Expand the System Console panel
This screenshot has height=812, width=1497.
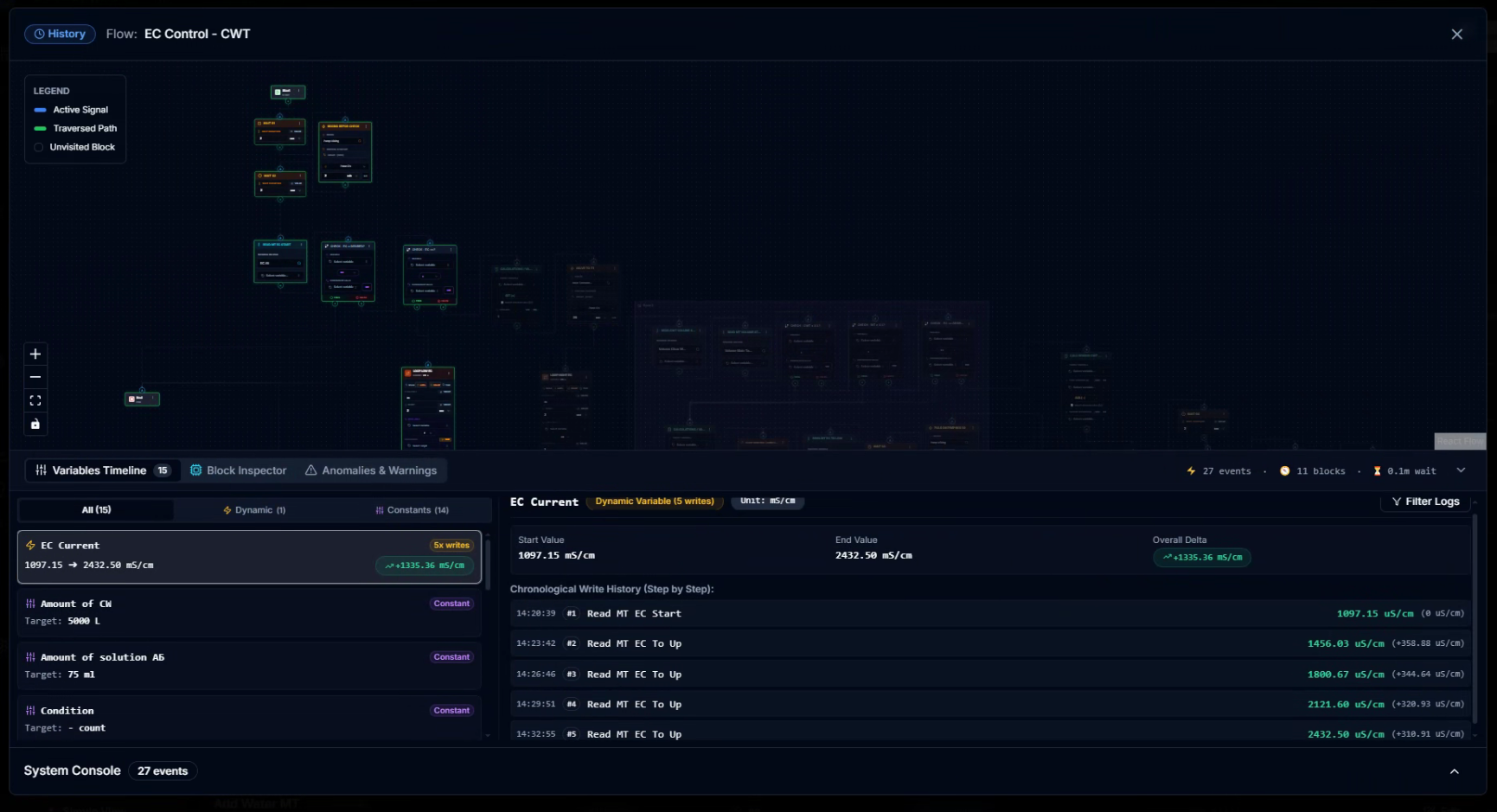(1454, 771)
